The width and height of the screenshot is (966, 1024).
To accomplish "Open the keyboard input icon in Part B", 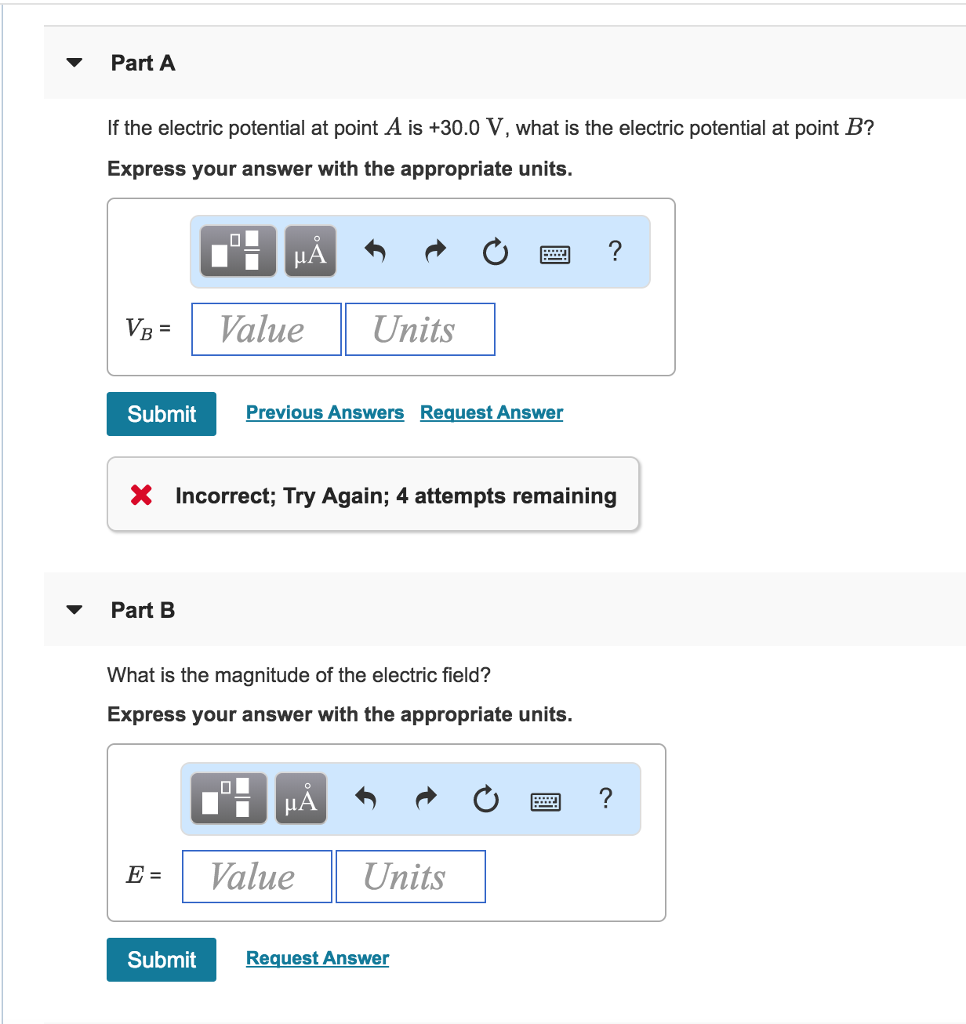I will [x=545, y=800].
